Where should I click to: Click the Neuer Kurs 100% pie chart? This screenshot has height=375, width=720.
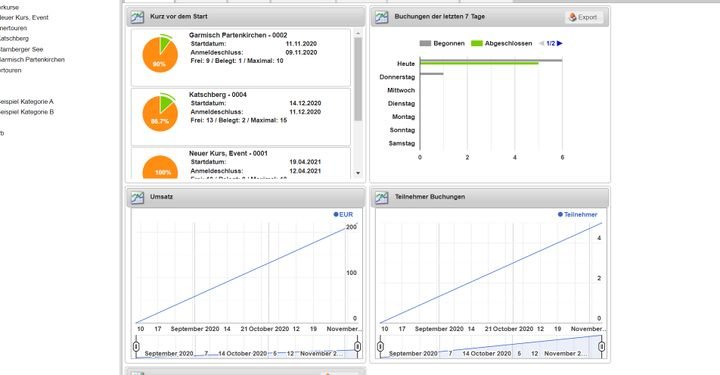pyautogui.click(x=160, y=168)
